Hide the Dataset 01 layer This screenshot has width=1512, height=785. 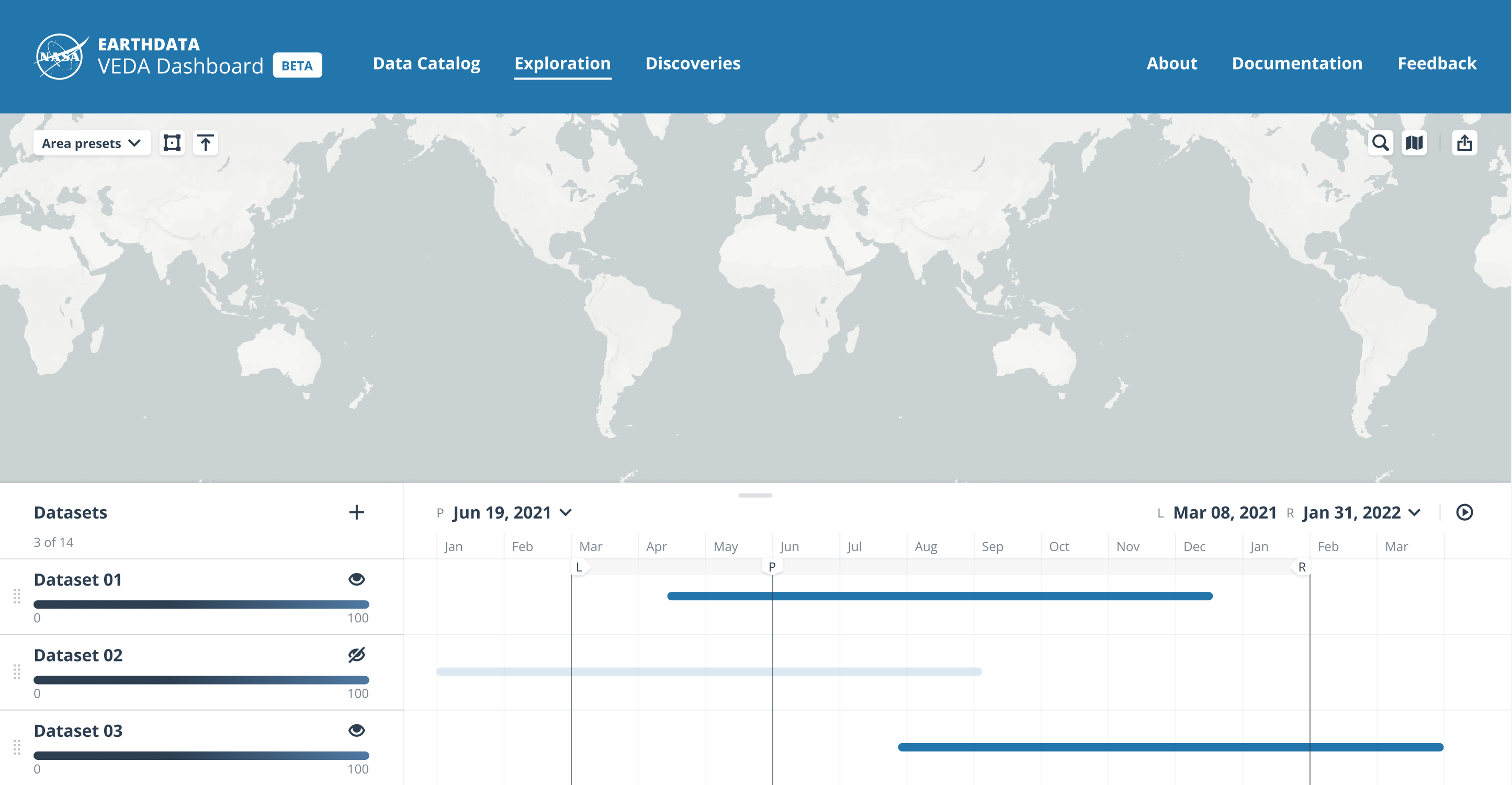357,579
